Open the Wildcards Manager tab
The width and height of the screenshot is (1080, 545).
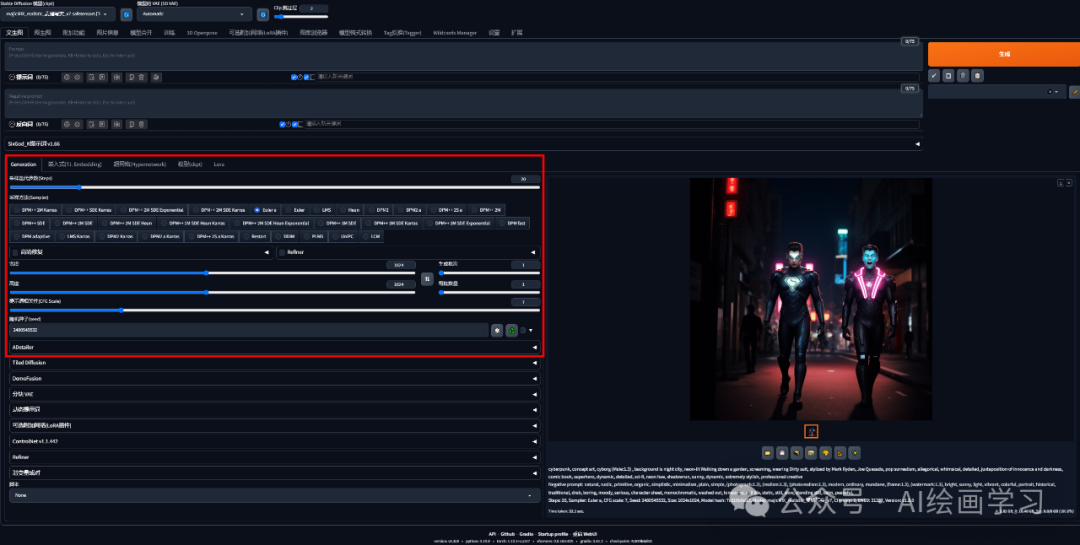(x=455, y=32)
